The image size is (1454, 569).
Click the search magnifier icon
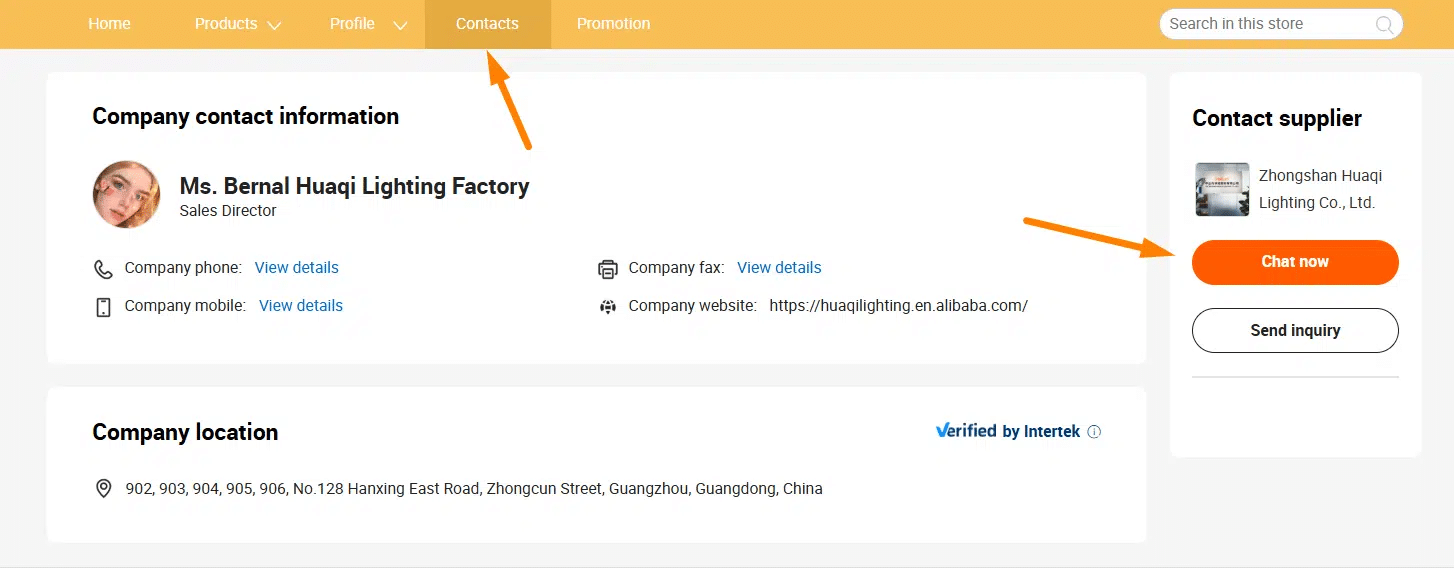[x=1384, y=25]
